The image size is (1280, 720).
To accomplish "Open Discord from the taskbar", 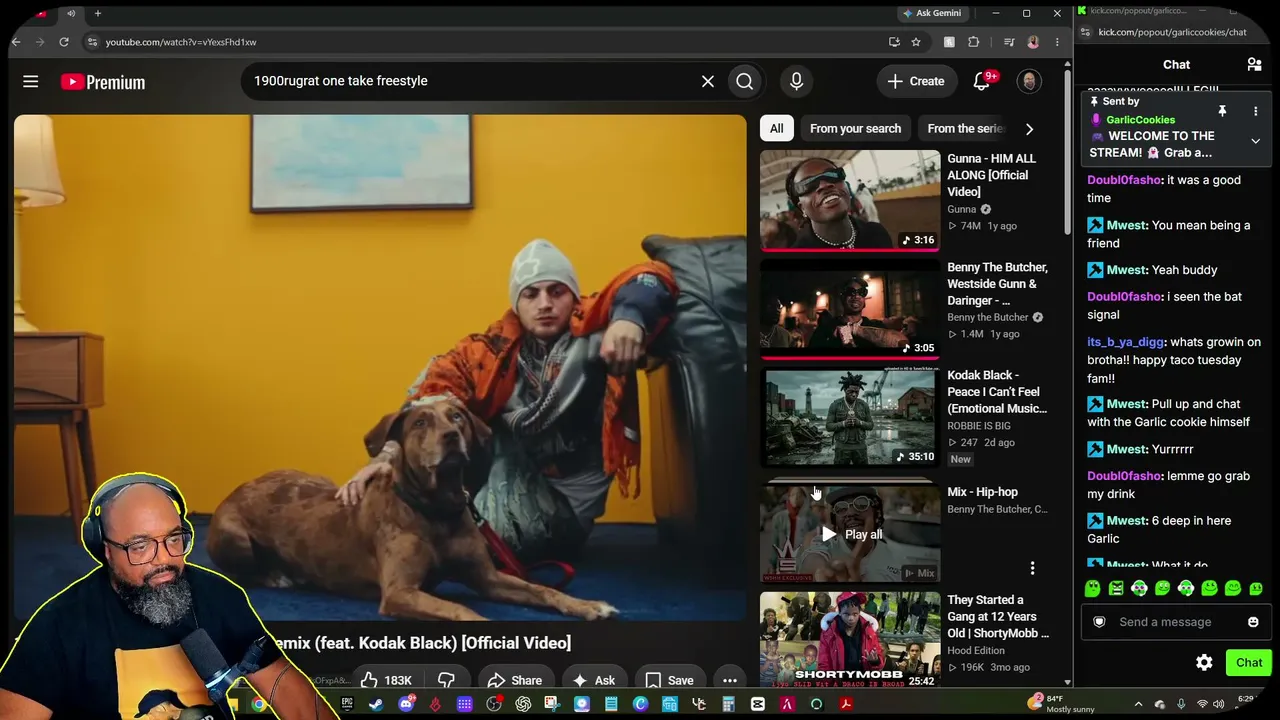I will pyautogui.click(x=406, y=704).
